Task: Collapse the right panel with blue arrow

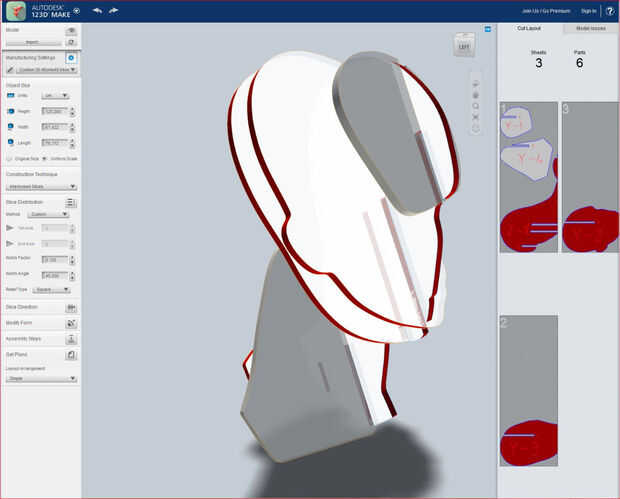Action: point(488,29)
